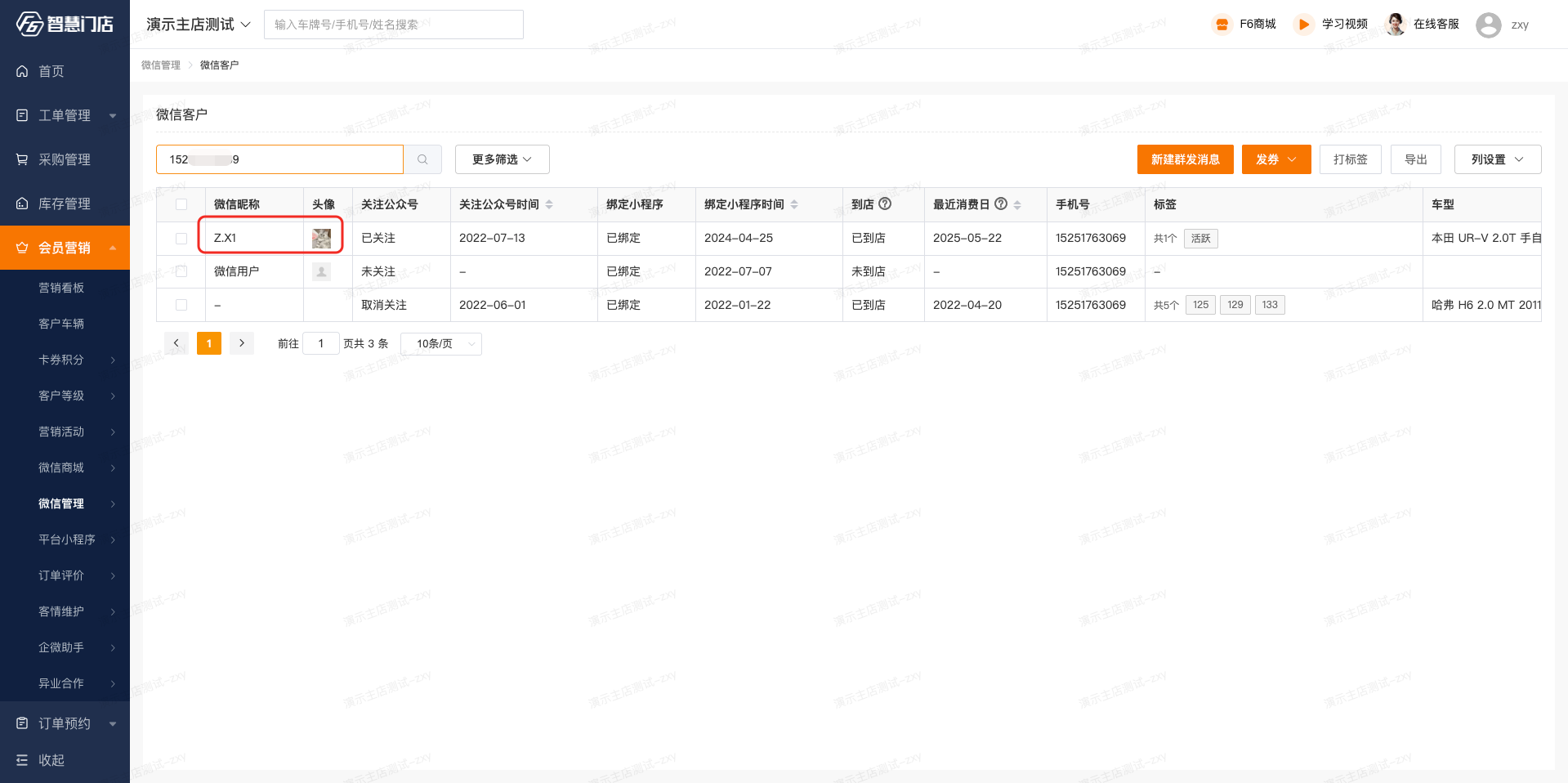Screen dimensions: 1568x783
Task: Open 客情维护 menu item
Action: tap(61, 611)
